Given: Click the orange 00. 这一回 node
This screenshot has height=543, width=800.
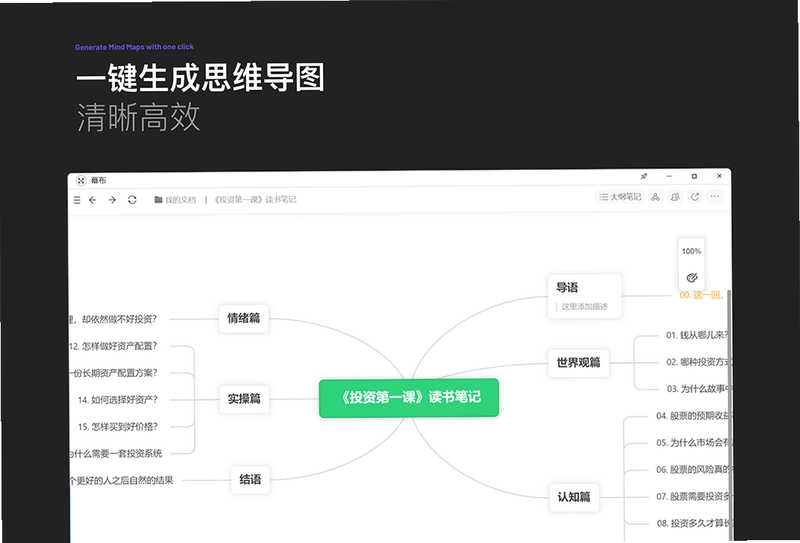Looking at the screenshot, I should [702, 295].
